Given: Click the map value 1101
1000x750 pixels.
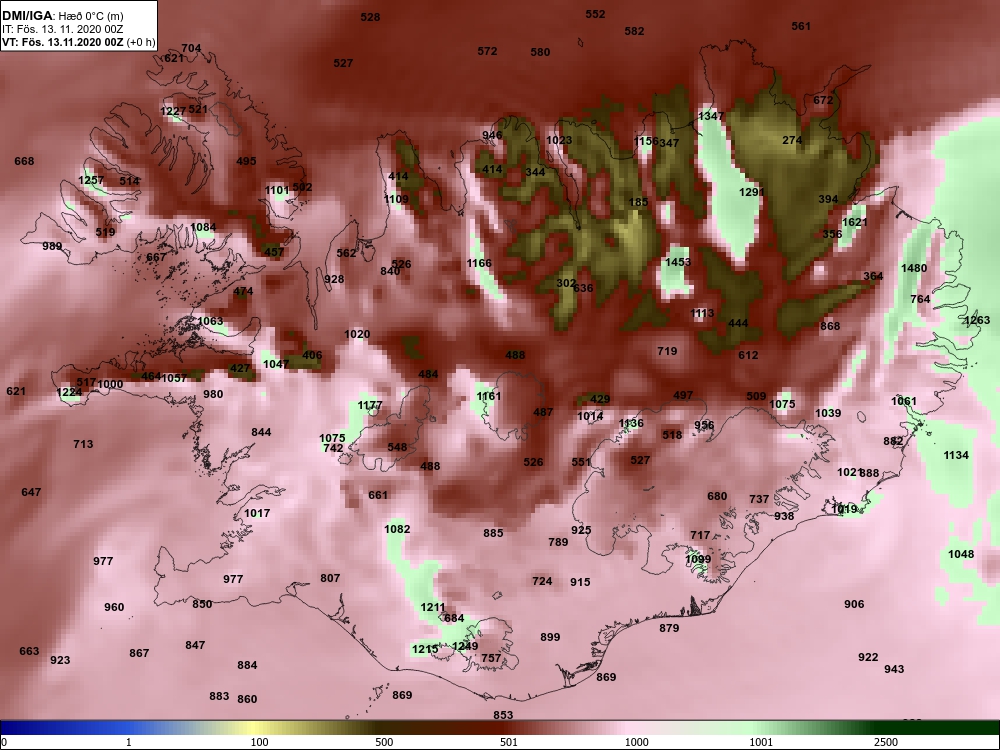Looking at the screenshot, I should point(277,190).
